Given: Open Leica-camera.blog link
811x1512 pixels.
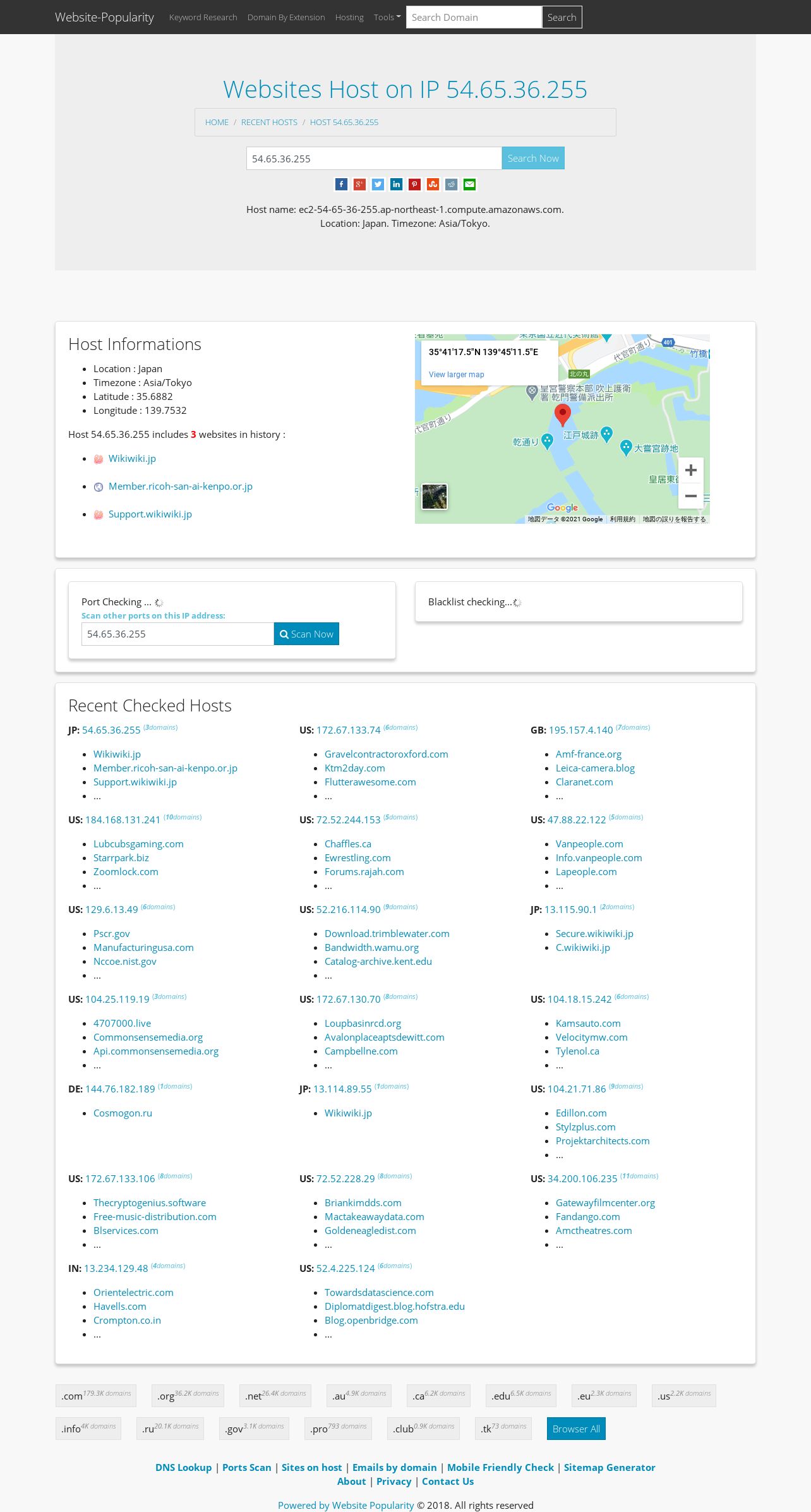Looking at the screenshot, I should coord(595,768).
